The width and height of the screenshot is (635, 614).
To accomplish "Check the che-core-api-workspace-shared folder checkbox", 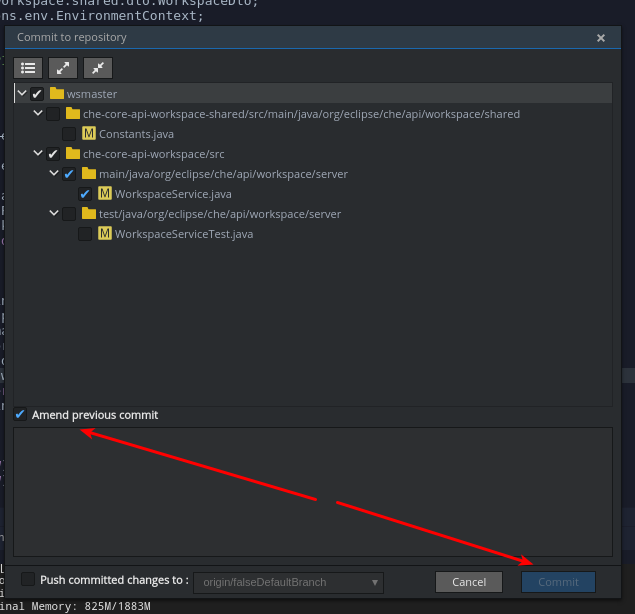I will [53, 114].
